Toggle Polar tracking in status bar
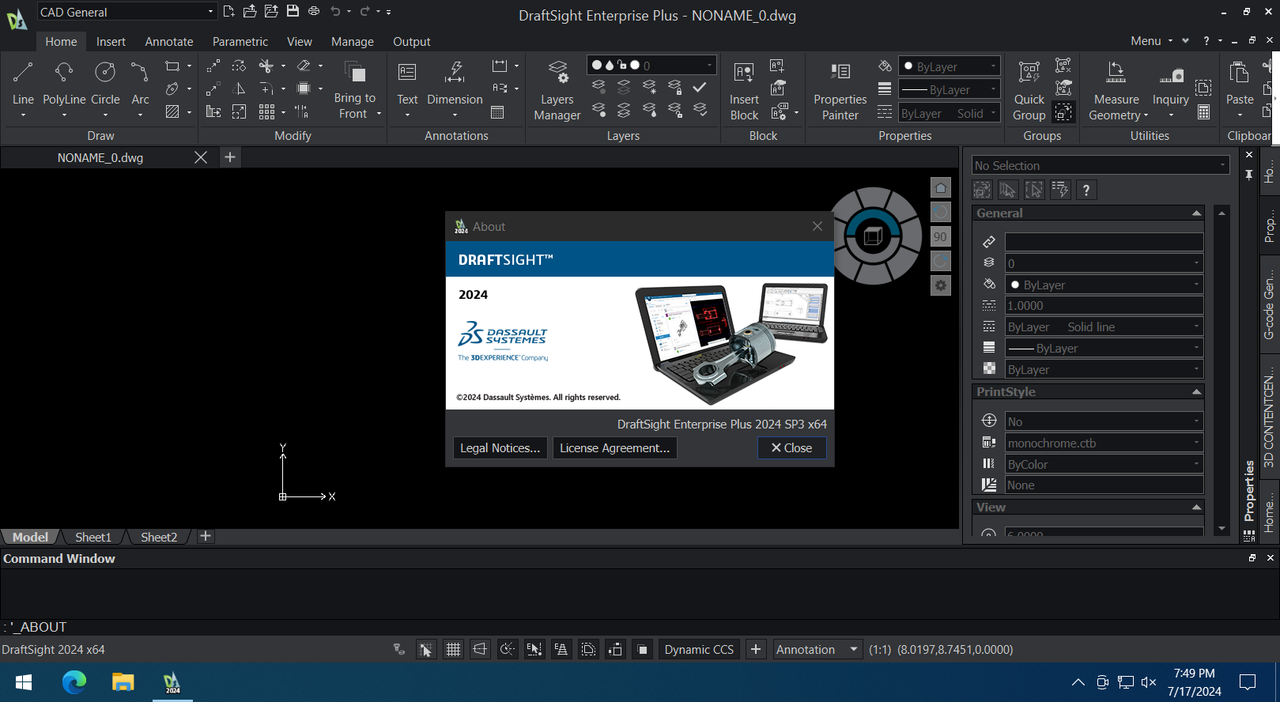Viewport: 1280px width, 702px height. coord(507,649)
